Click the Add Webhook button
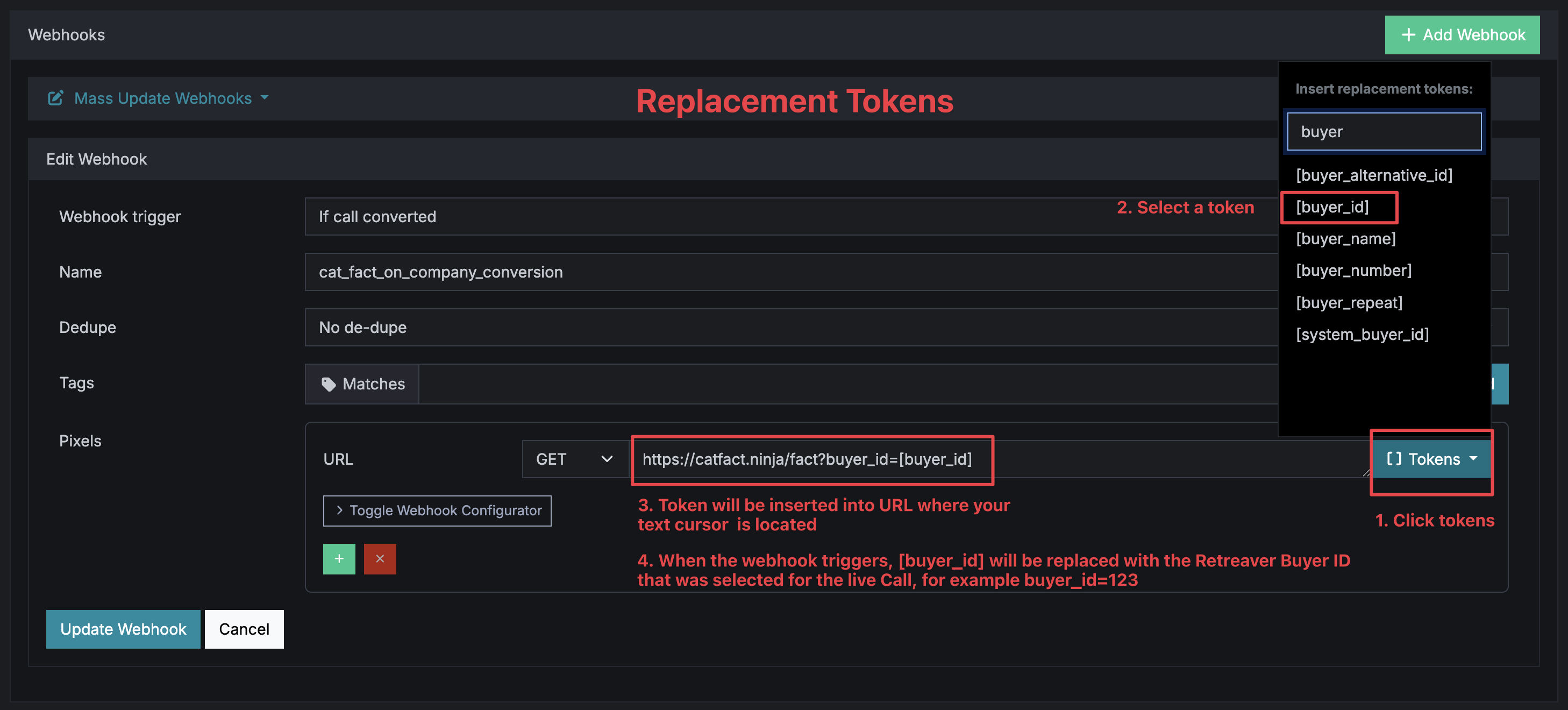This screenshot has height=710, width=1568. click(1462, 35)
